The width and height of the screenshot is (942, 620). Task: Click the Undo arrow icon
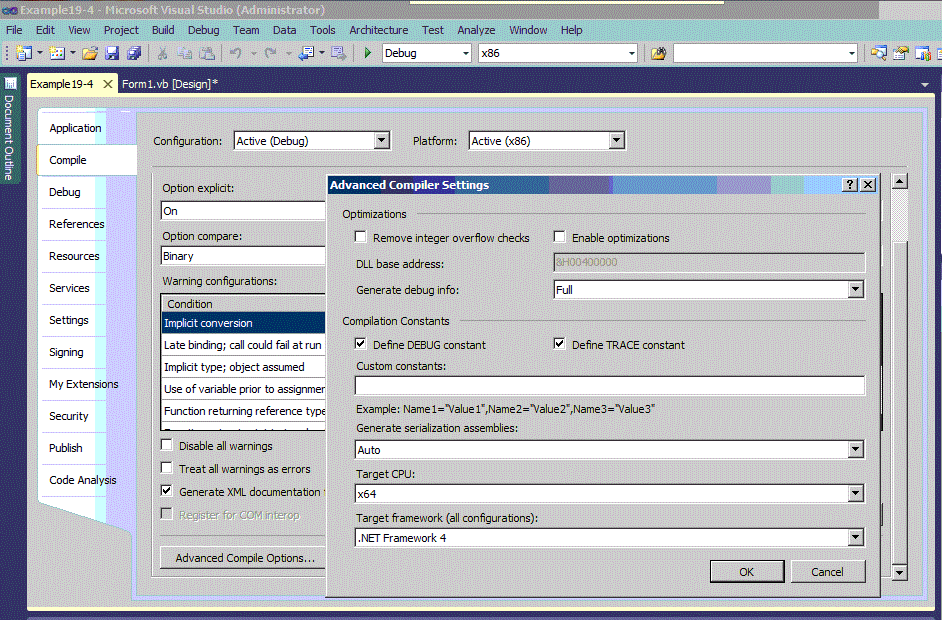[x=236, y=53]
